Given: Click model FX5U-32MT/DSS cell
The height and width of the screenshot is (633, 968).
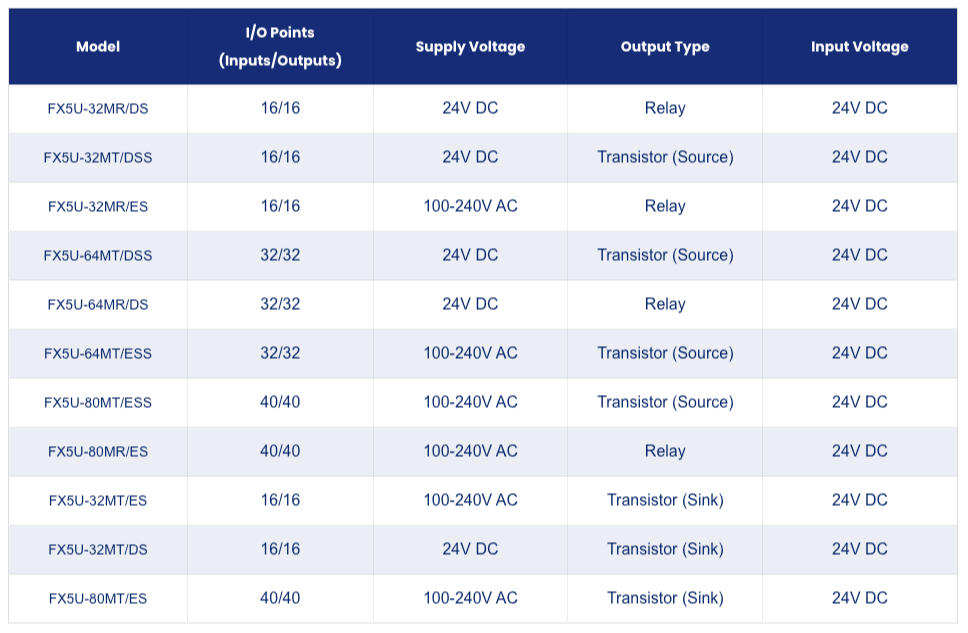Looking at the screenshot, I should pyautogui.click(x=98, y=157).
